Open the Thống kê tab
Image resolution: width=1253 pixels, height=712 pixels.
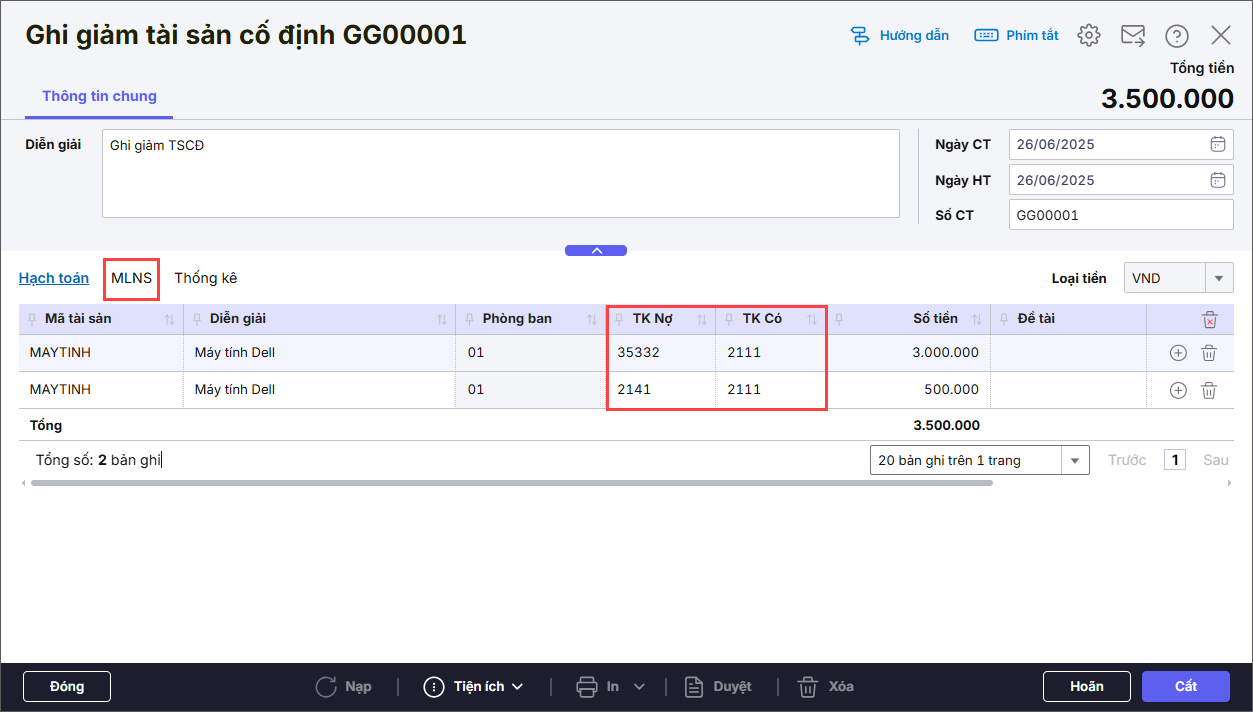(205, 278)
